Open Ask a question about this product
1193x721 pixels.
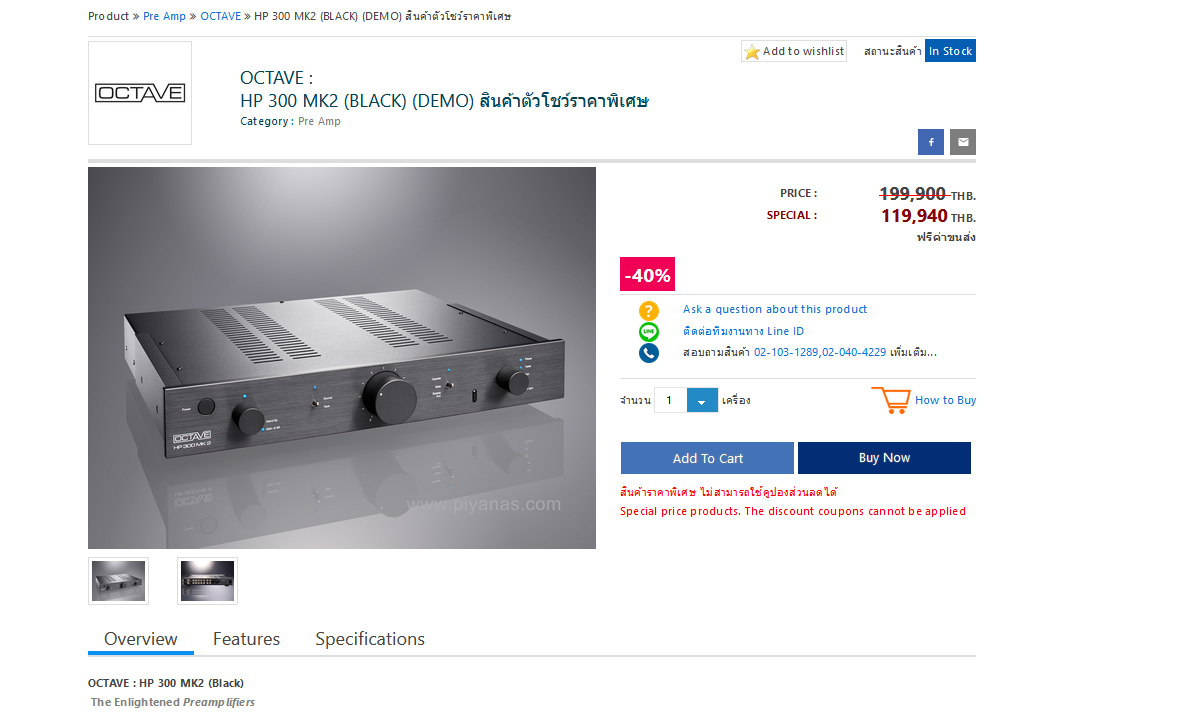click(x=775, y=310)
